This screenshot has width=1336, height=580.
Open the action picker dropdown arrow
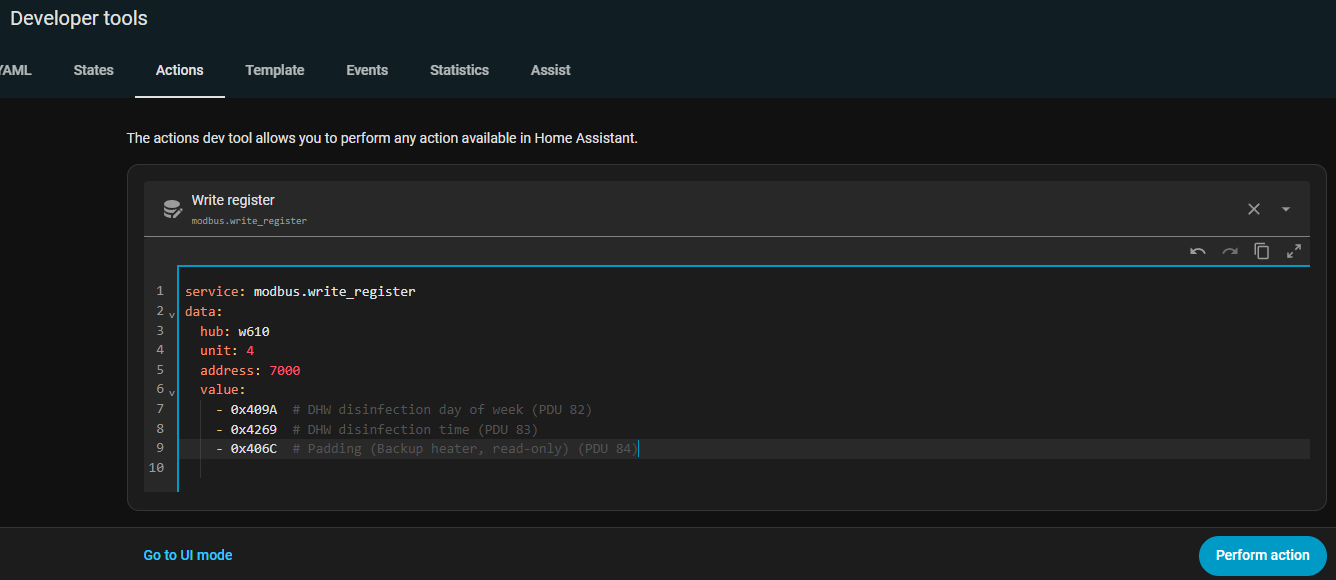tap(1286, 209)
